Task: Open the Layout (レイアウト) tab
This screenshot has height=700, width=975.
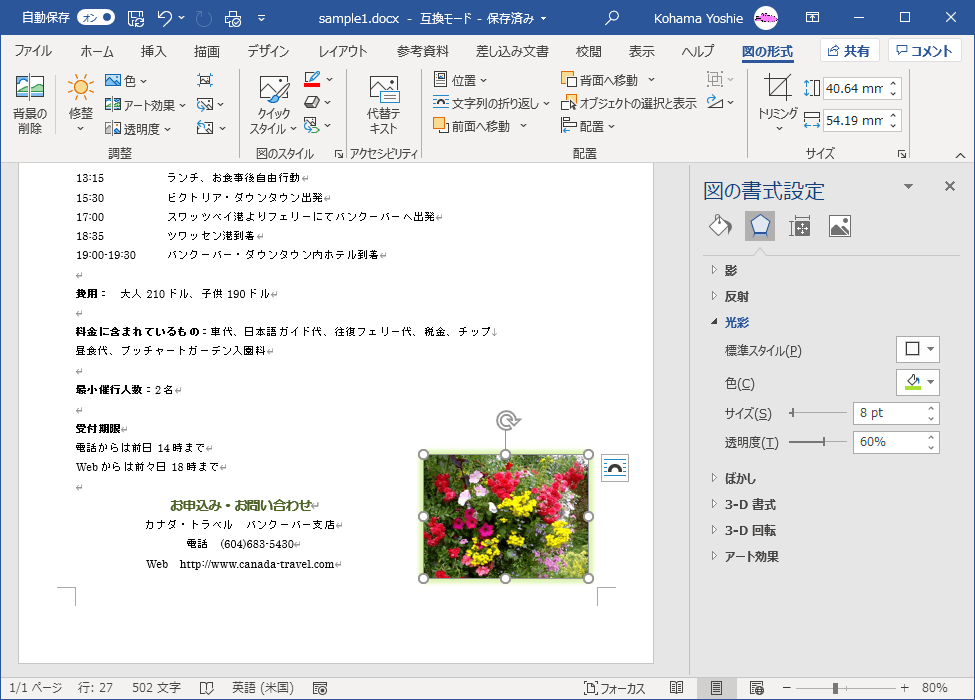Action: click(343, 51)
